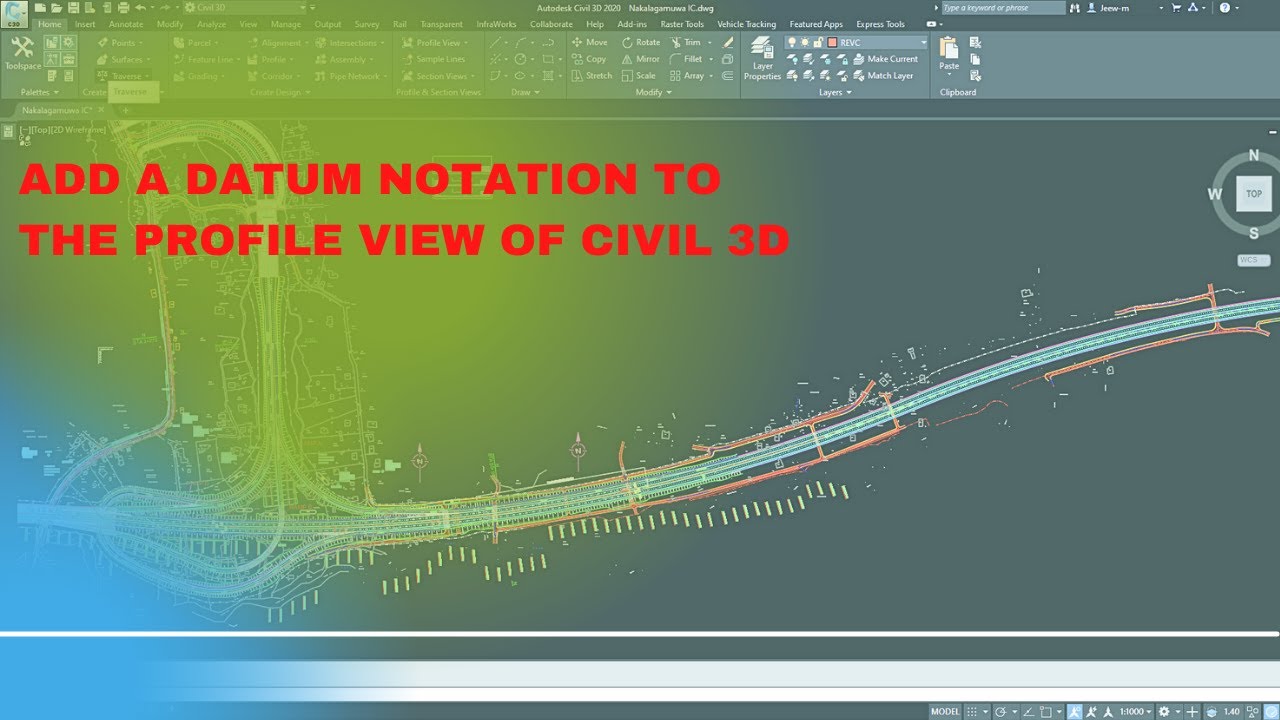The image size is (1280, 720).
Task: Click the Sample Lines button
Action: pos(433,59)
